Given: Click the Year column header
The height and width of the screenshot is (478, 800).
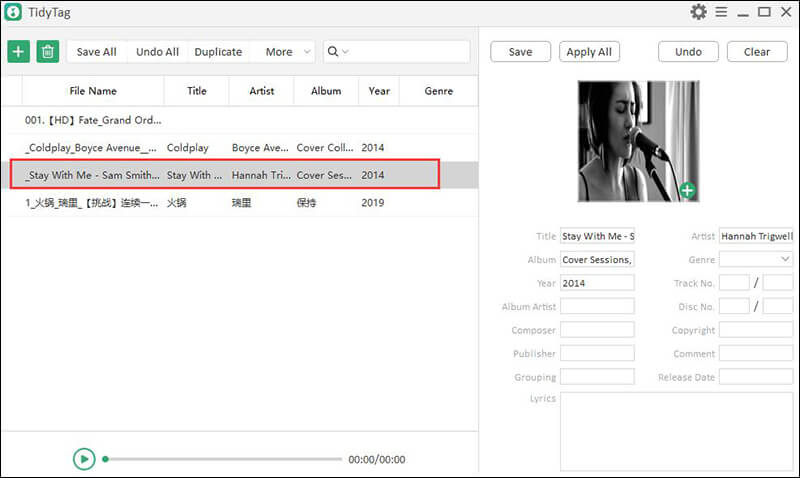Looking at the screenshot, I should [x=379, y=91].
